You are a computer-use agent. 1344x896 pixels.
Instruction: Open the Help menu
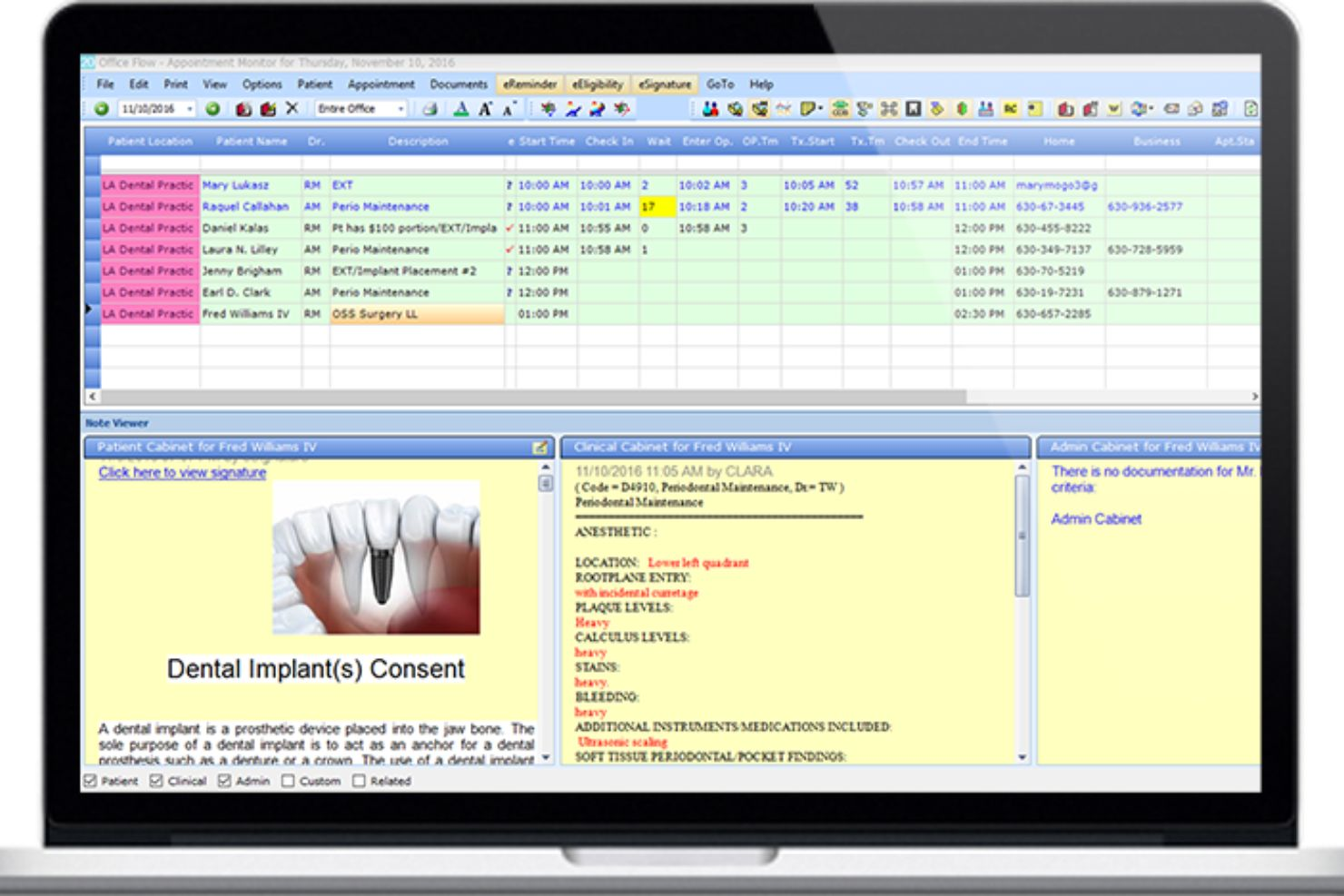click(x=761, y=84)
